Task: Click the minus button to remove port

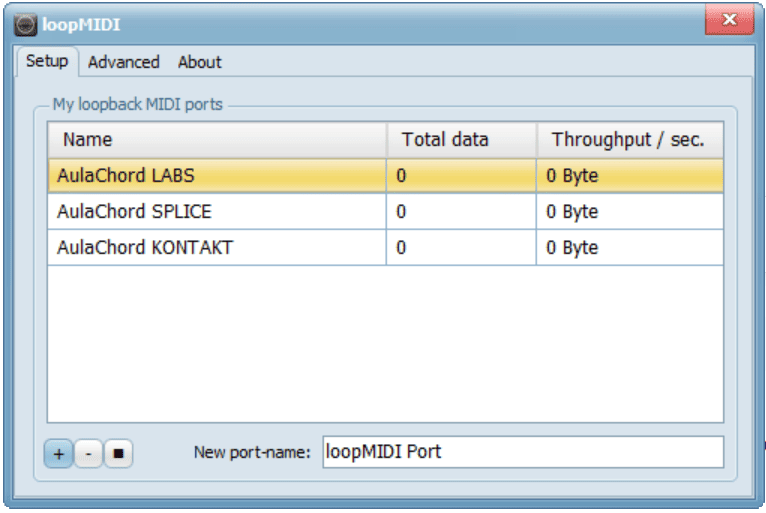Action: 88,454
